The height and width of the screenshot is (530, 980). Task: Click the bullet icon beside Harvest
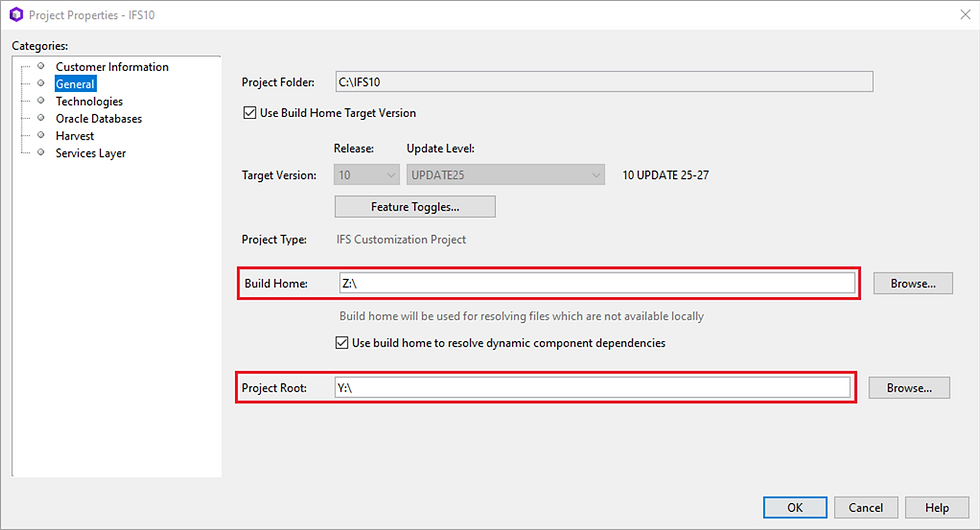[41, 134]
